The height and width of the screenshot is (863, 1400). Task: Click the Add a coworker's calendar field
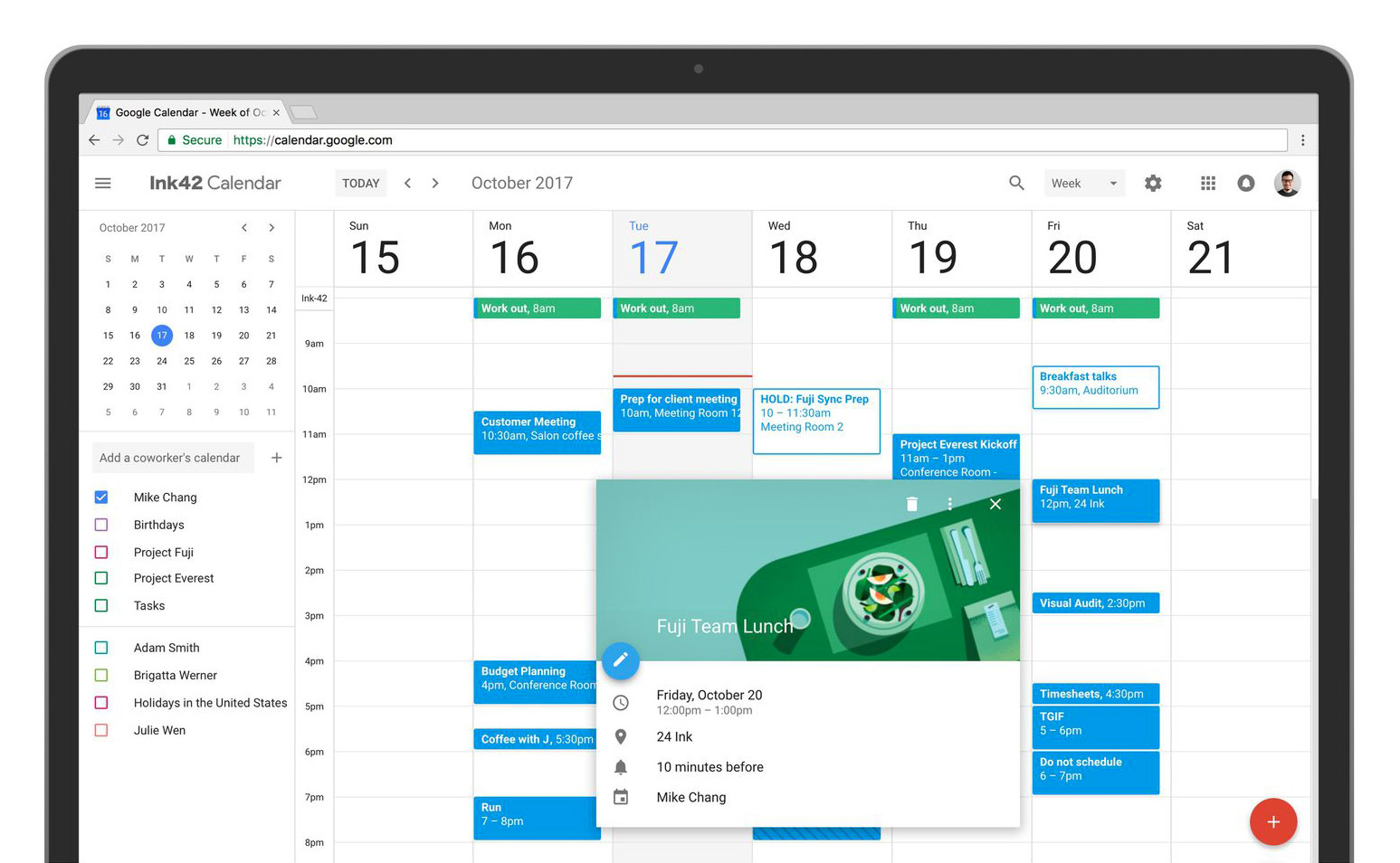(172, 458)
